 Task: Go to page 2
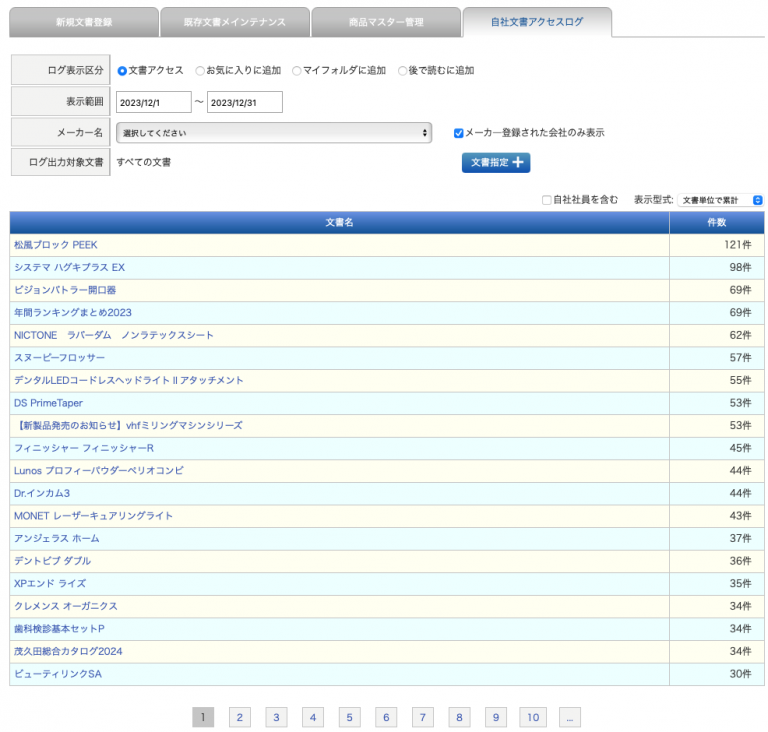coord(240,717)
